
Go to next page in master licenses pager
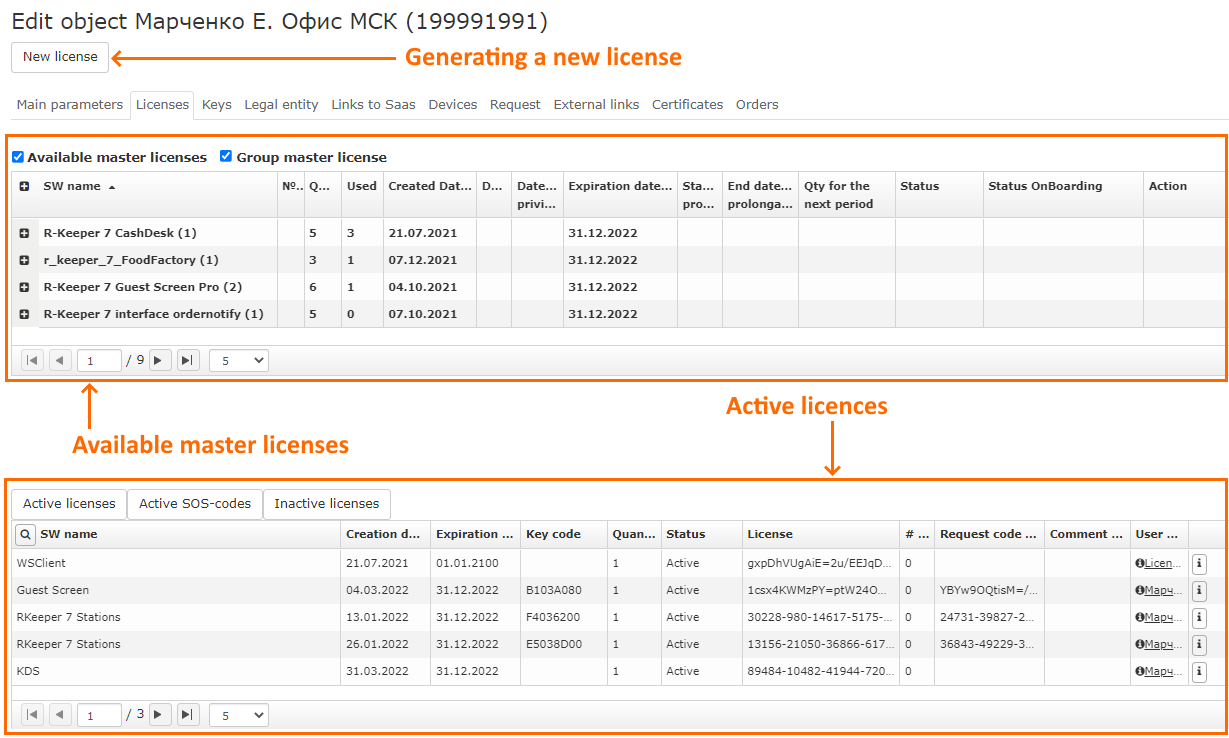160,360
